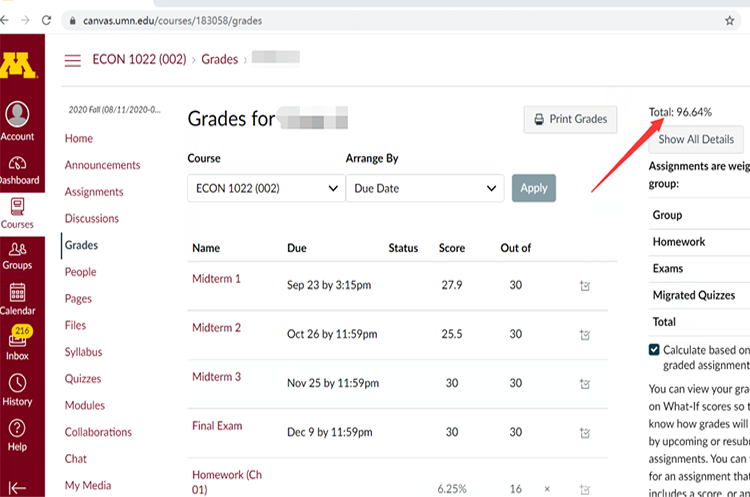This screenshot has width=750, height=497.
Task: Open submission details icon for Homework Ch 01
Action: pos(585,489)
